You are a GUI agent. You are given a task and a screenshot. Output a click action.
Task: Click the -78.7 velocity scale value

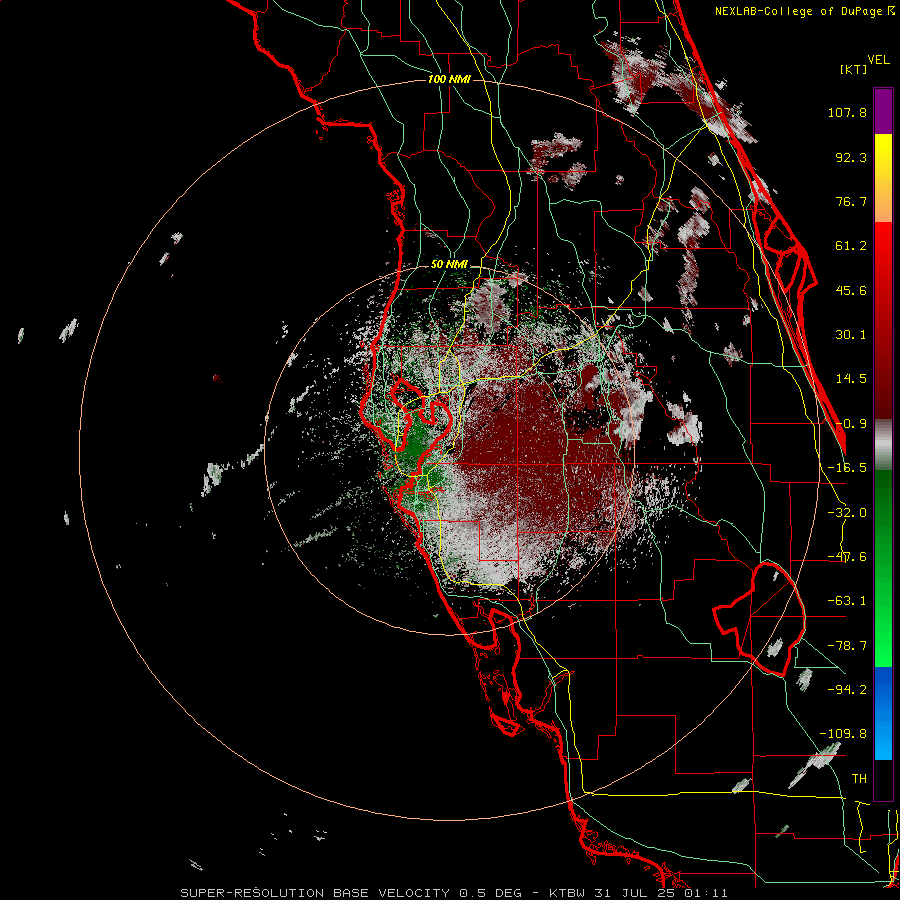tap(847, 646)
